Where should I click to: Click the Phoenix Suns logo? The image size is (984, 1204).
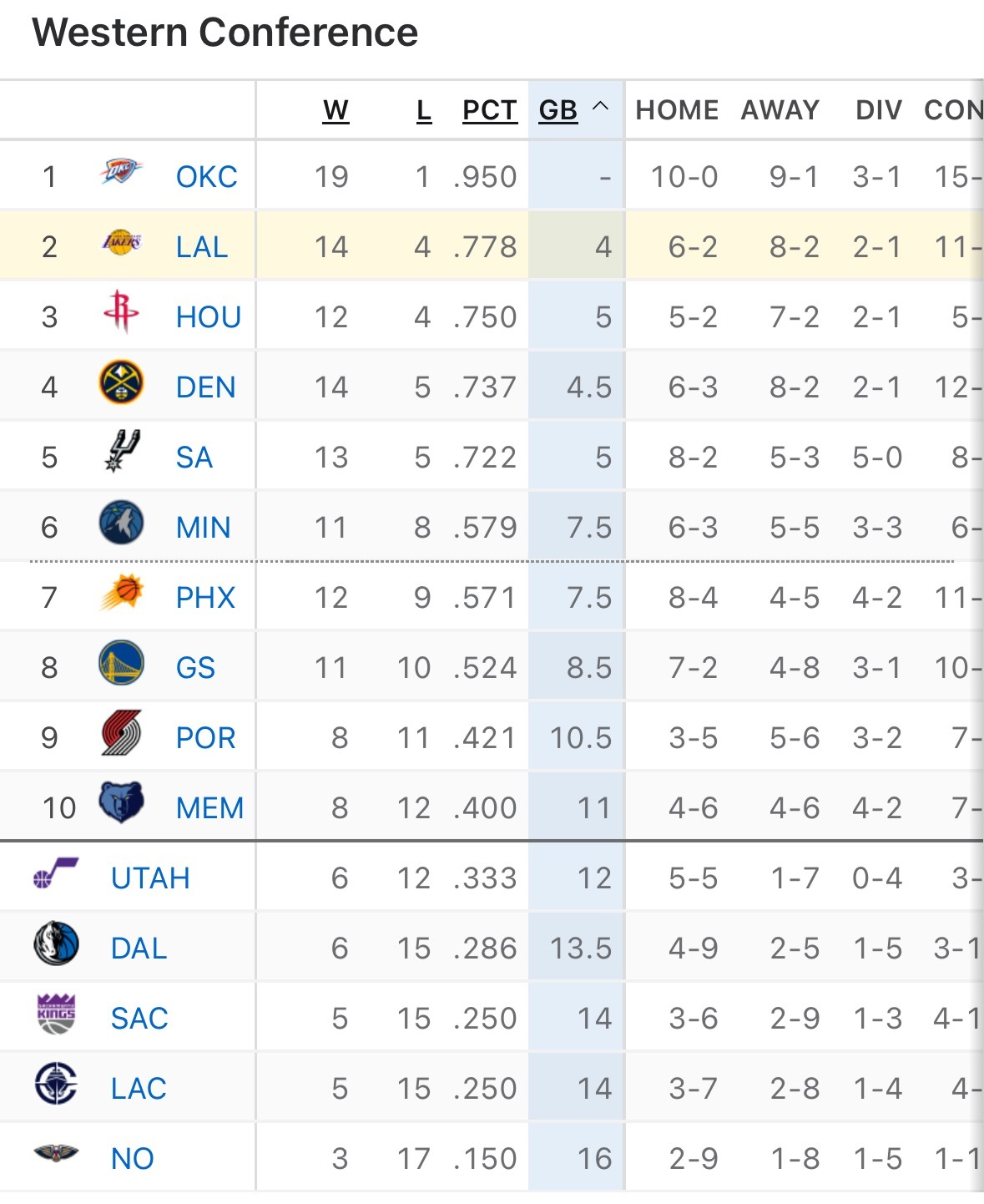coord(122,594)
